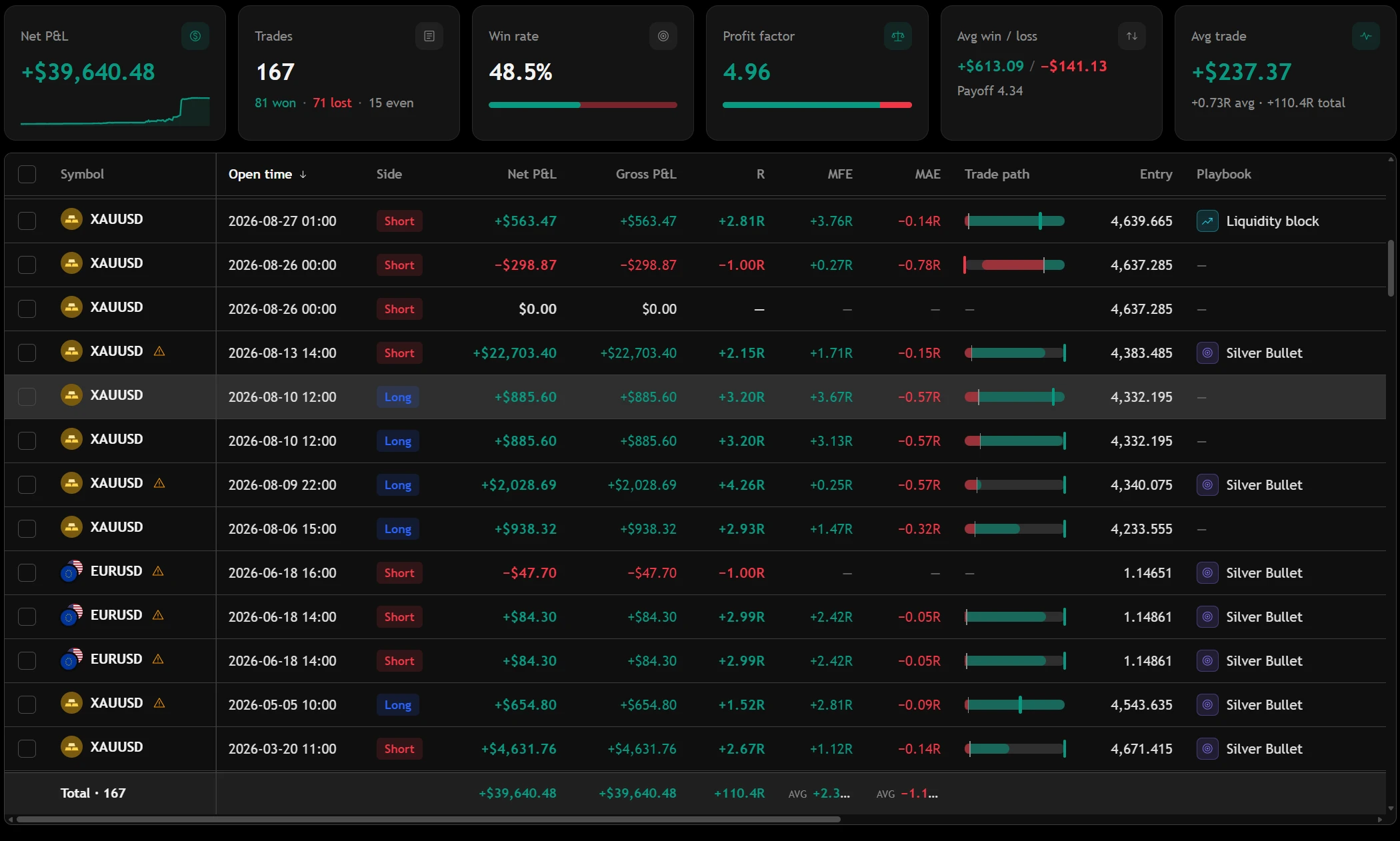This screenshot has width=1400, height=841.
Task: Click the 1.14651 entry price
Action: (x=1147, y=573)
